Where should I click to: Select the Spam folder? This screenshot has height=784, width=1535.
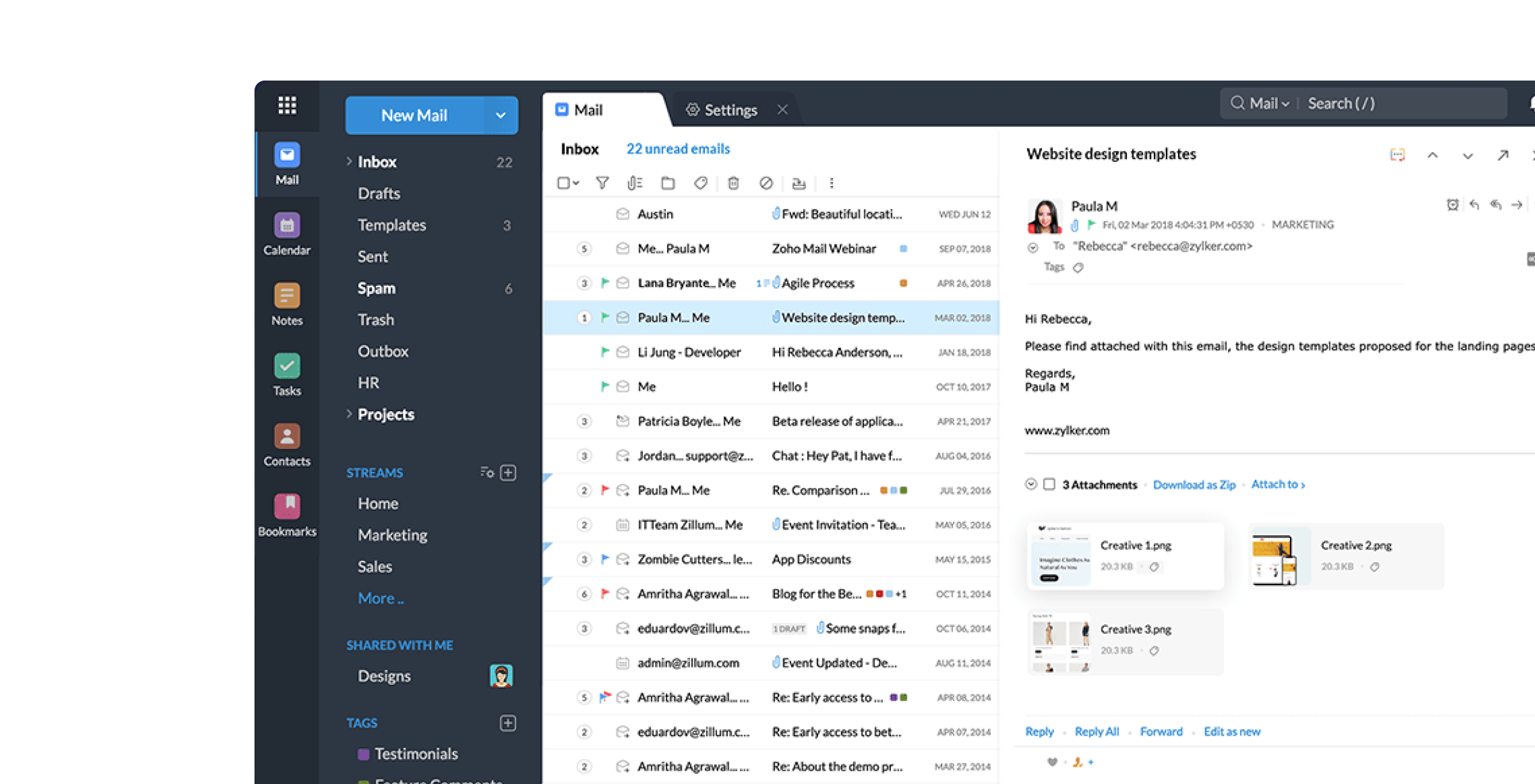(x=377, y=288)
